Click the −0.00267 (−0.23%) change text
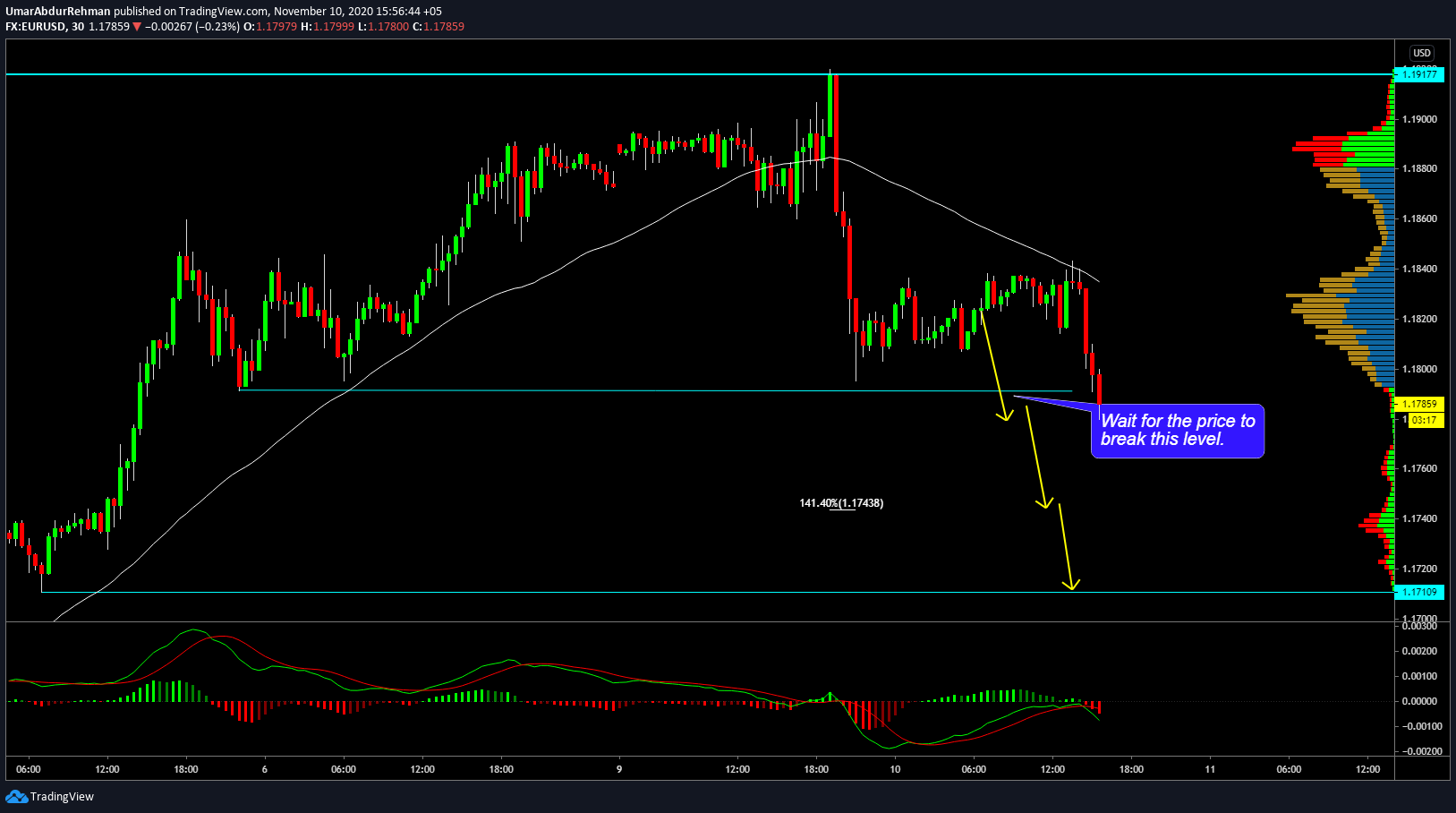1456x813 pixels. coord(192,27)
